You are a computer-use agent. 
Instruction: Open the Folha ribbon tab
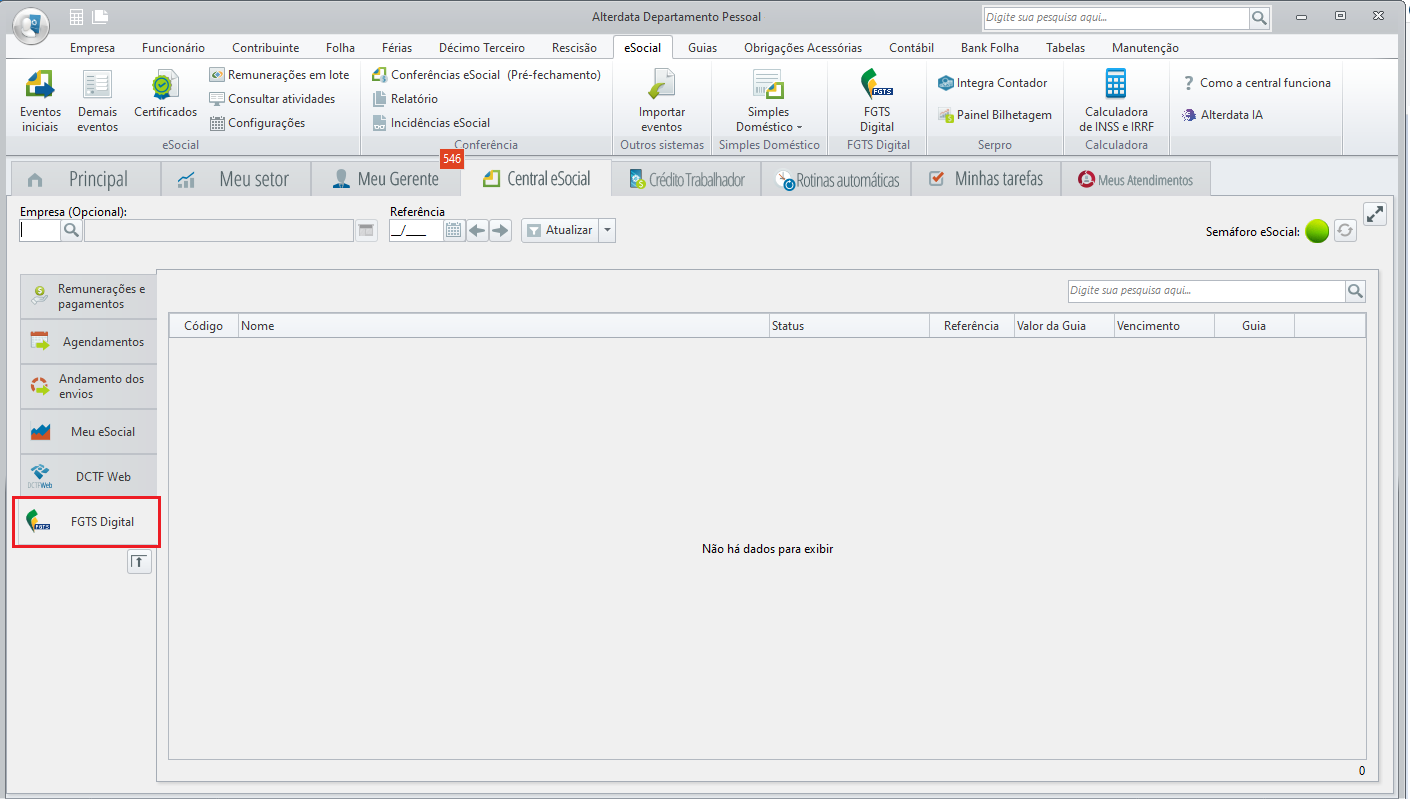pyautogui.click(x=340, y=48)
